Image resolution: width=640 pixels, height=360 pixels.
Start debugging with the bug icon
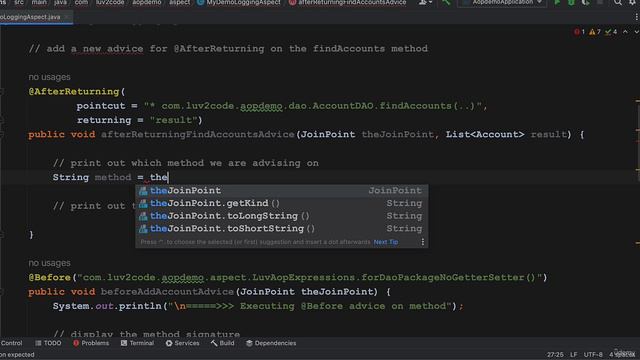(x=571, y=2)
